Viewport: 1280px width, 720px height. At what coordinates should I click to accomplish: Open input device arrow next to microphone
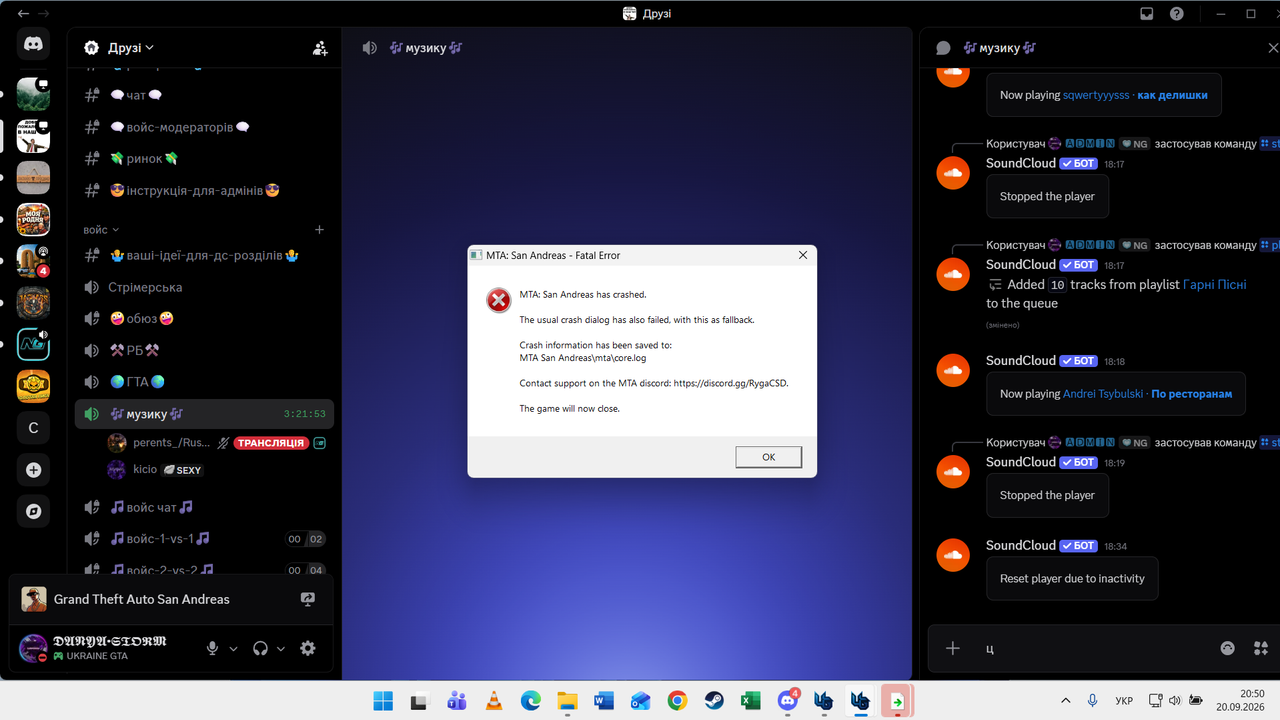pyautogui.click(x=234, y=648)
